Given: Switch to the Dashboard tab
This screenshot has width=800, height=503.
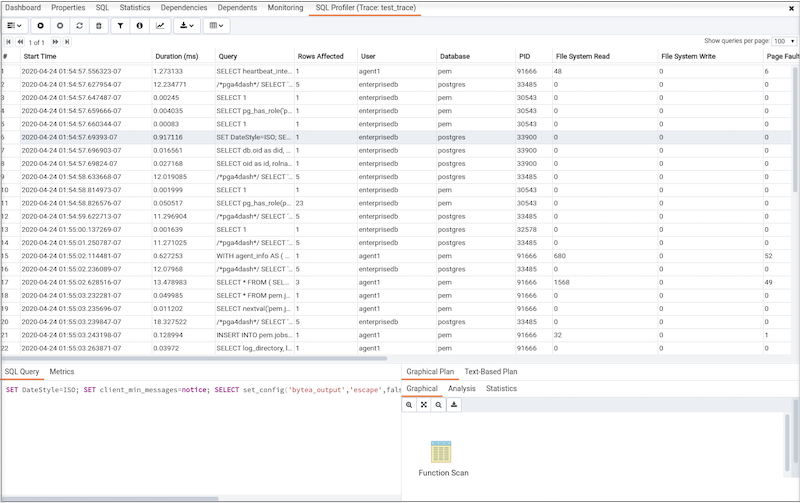Looking at the screenshot, I should (23, 8).
